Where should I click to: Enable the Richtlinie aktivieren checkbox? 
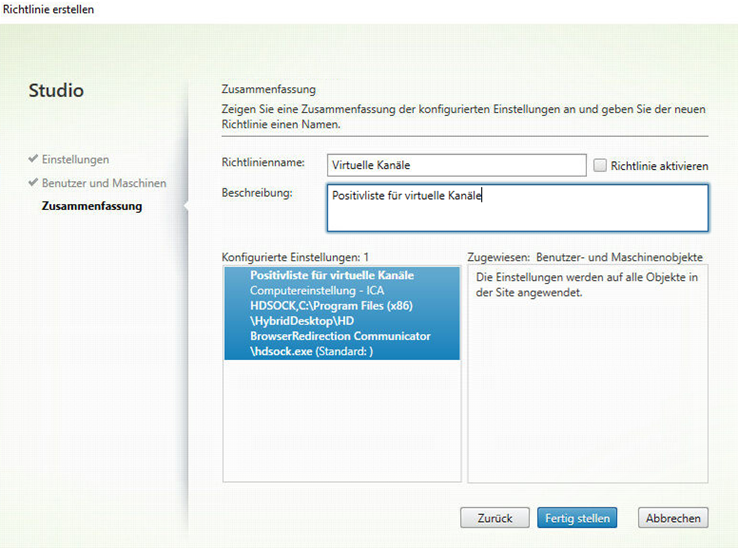click(x=600, y=166)
